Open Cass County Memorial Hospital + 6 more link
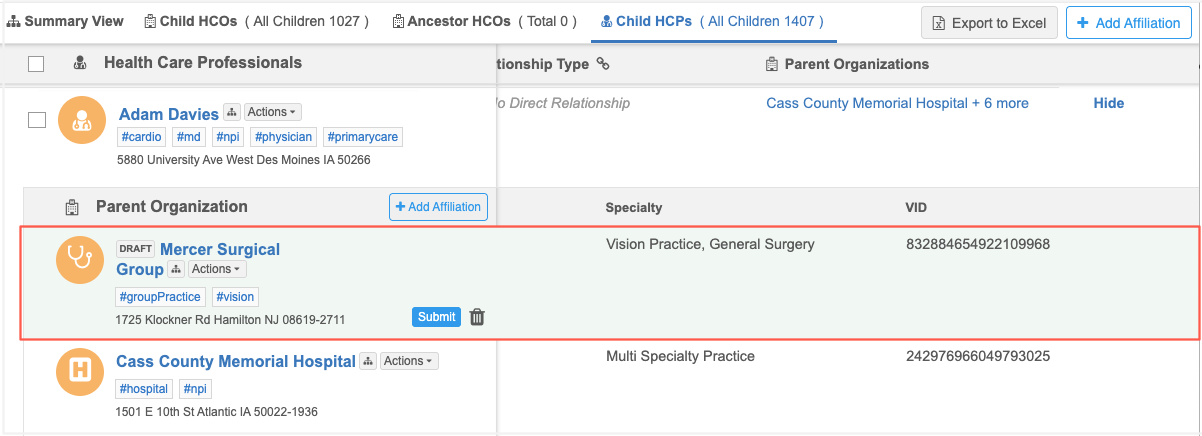Image resolution: width=1202 pixels, height=436 pixels. coord(897,103)
